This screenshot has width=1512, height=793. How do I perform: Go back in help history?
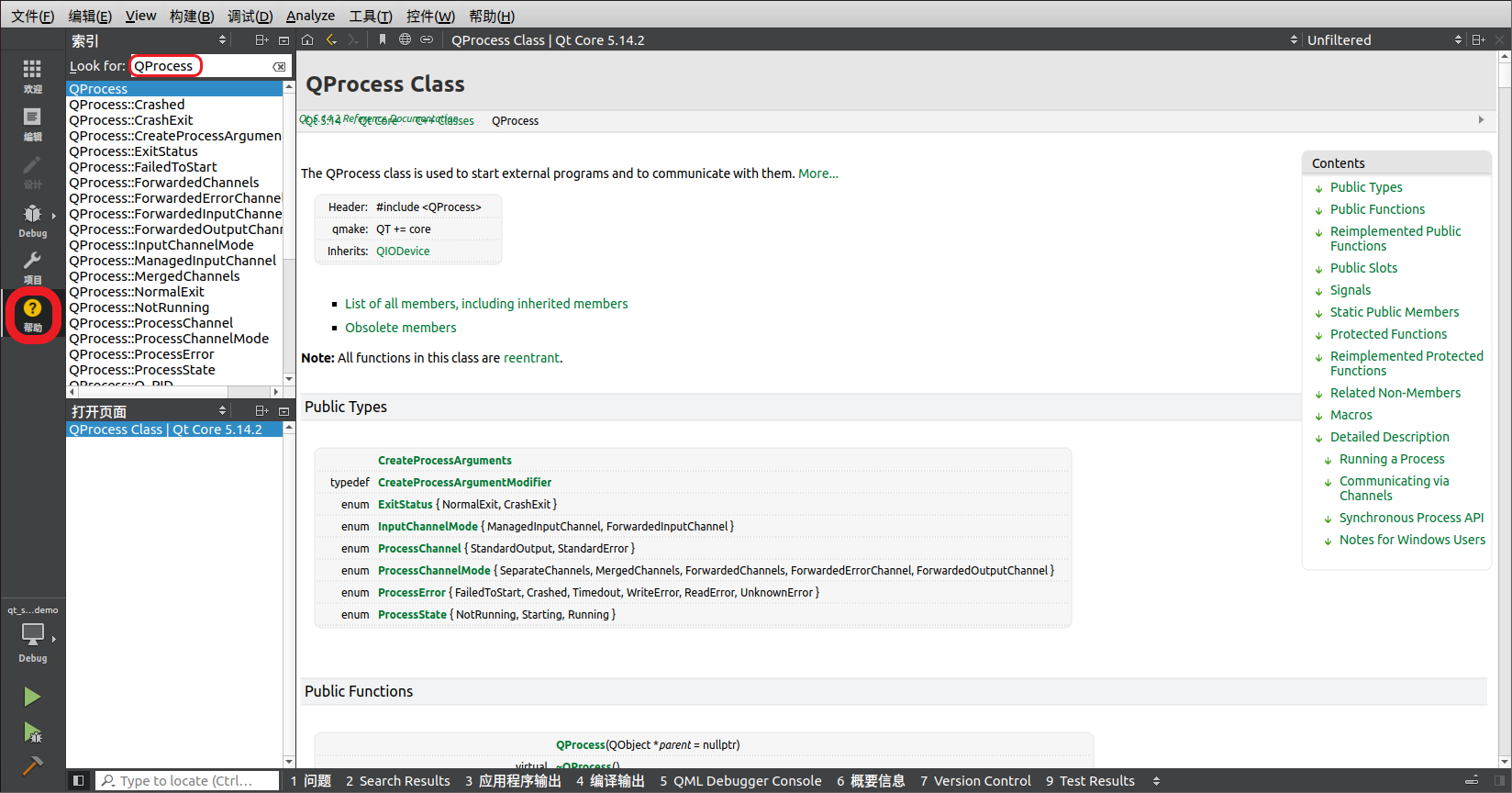[331, 39]
